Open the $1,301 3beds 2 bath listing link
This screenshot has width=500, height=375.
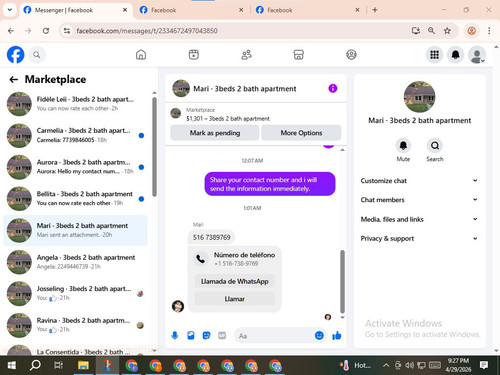point(228,119)
